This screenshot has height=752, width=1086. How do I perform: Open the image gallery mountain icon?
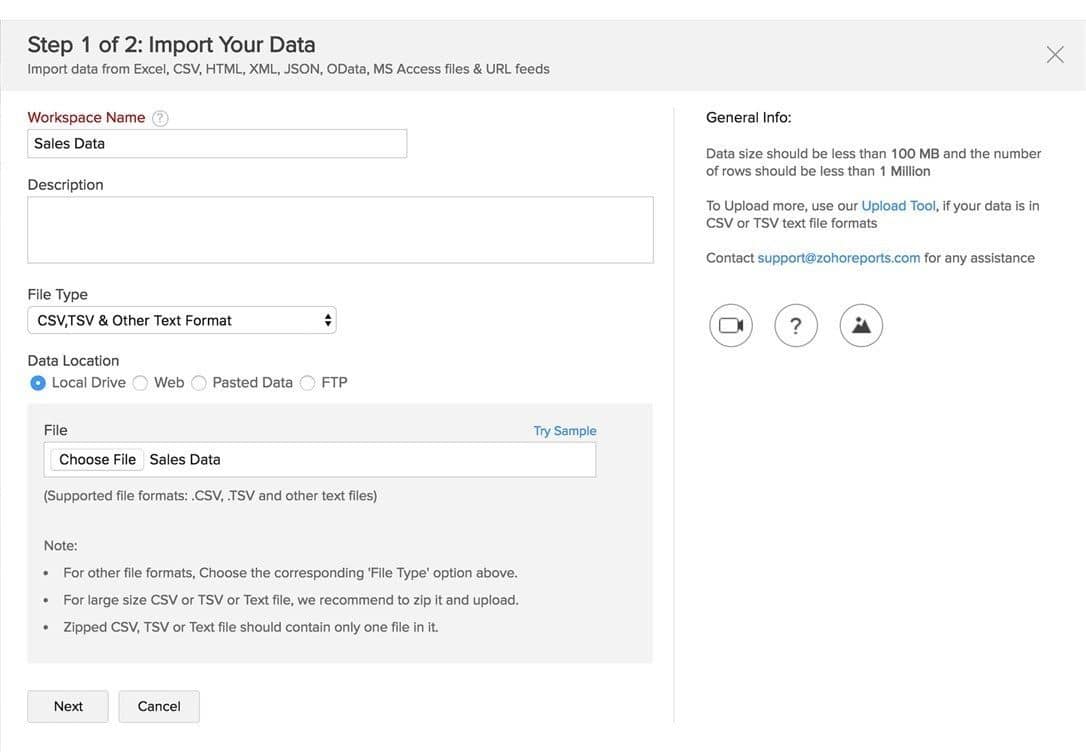point(861,325)
